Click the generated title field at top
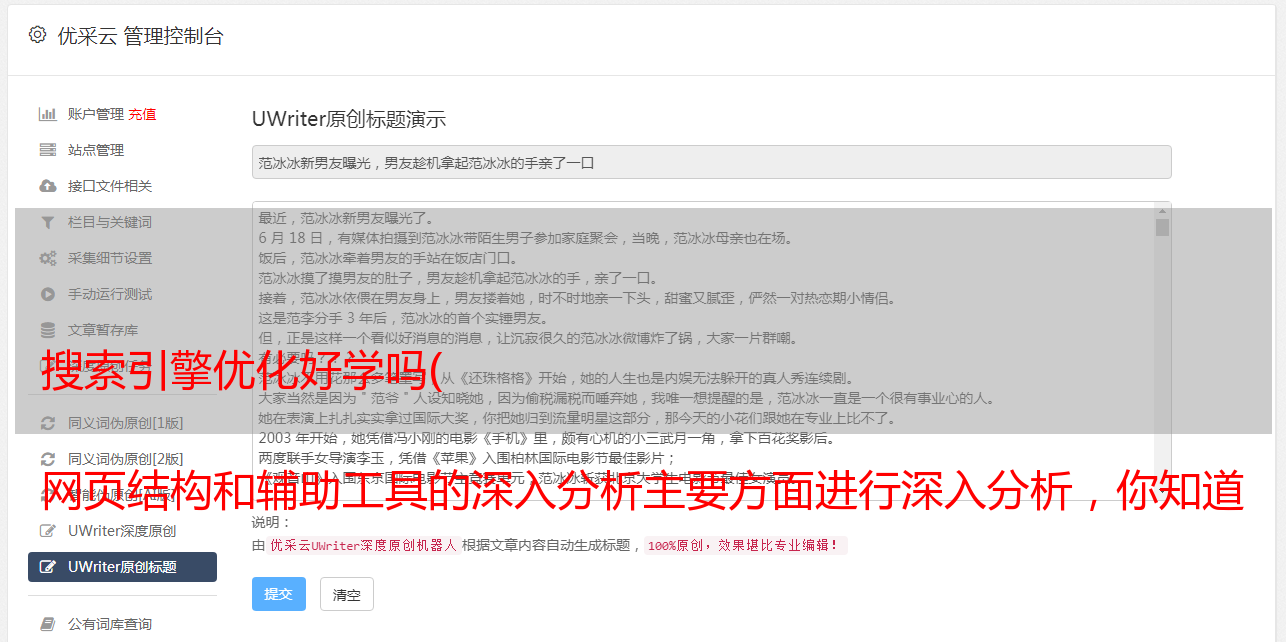Screen dimensions: 1286x642 [x=711, y=162]
